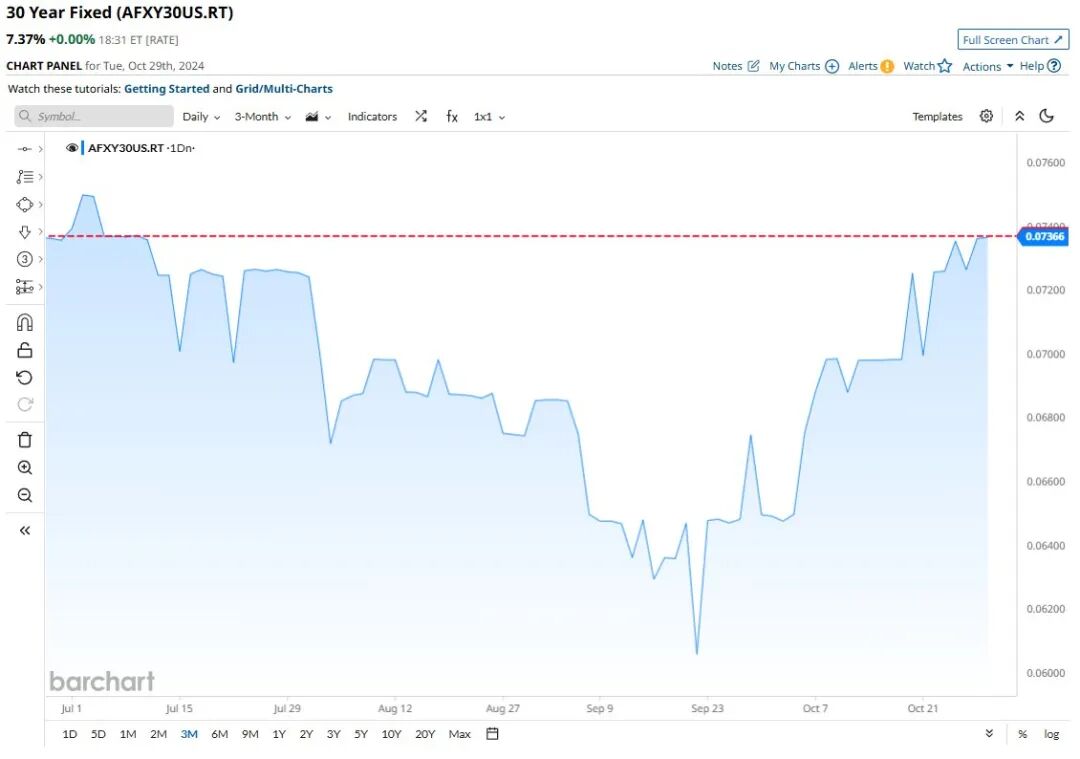The image size is (1080, 759).
Task: Open the Templates menu
Action: point(937,117)
